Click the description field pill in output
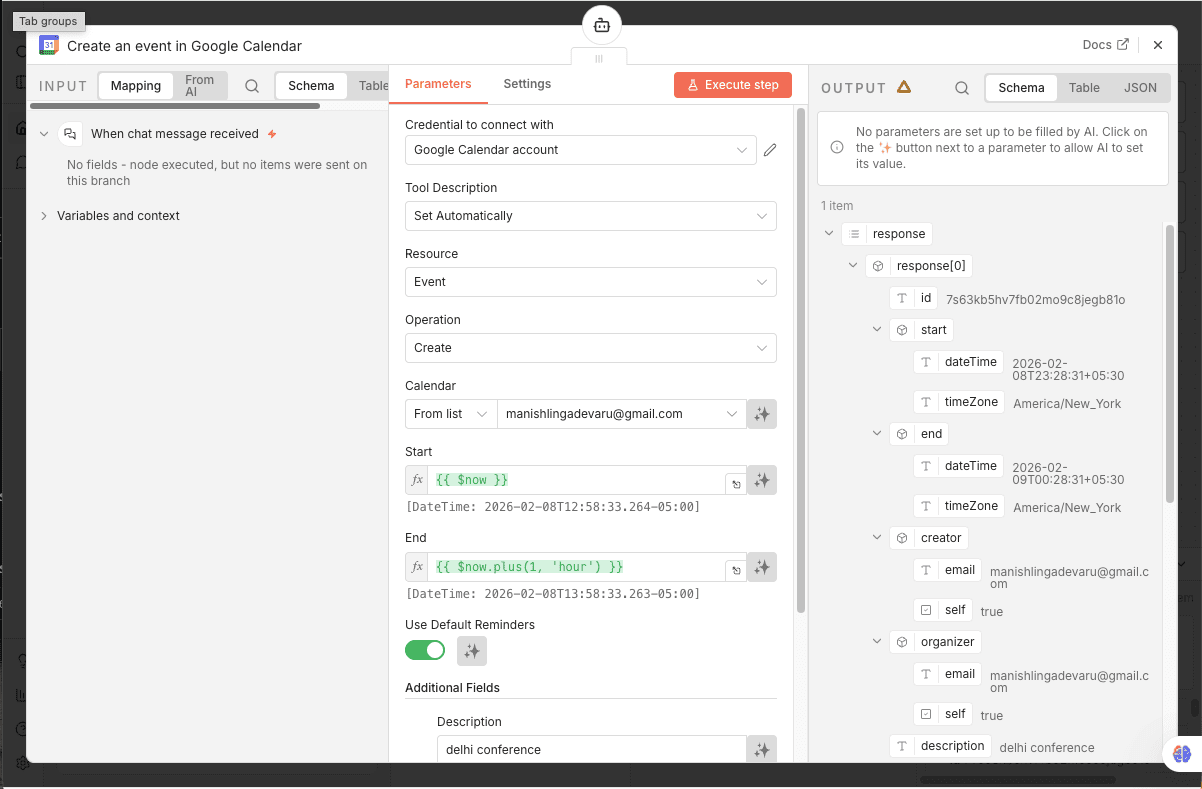The width and height of the screenshot is (1202, 789). [x=940, y=746]
